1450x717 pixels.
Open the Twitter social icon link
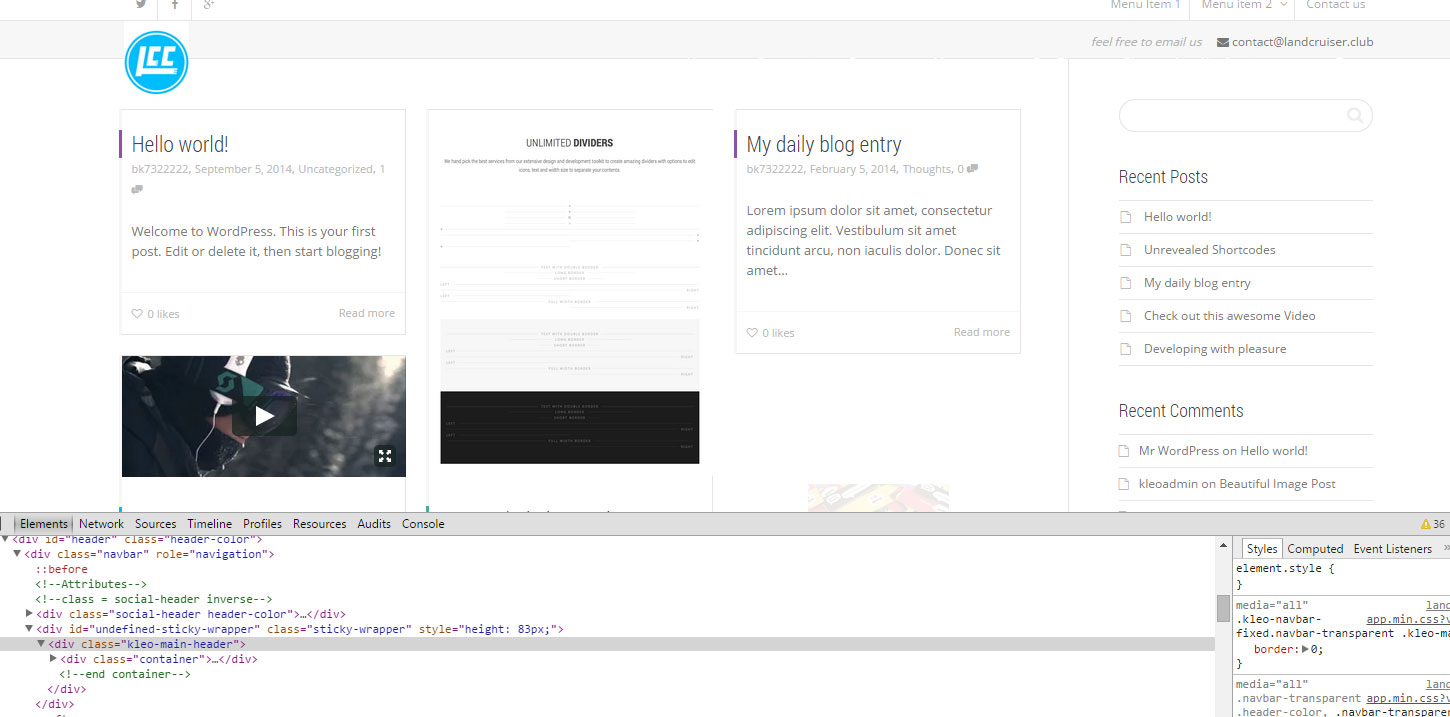(x=141, y=5)
